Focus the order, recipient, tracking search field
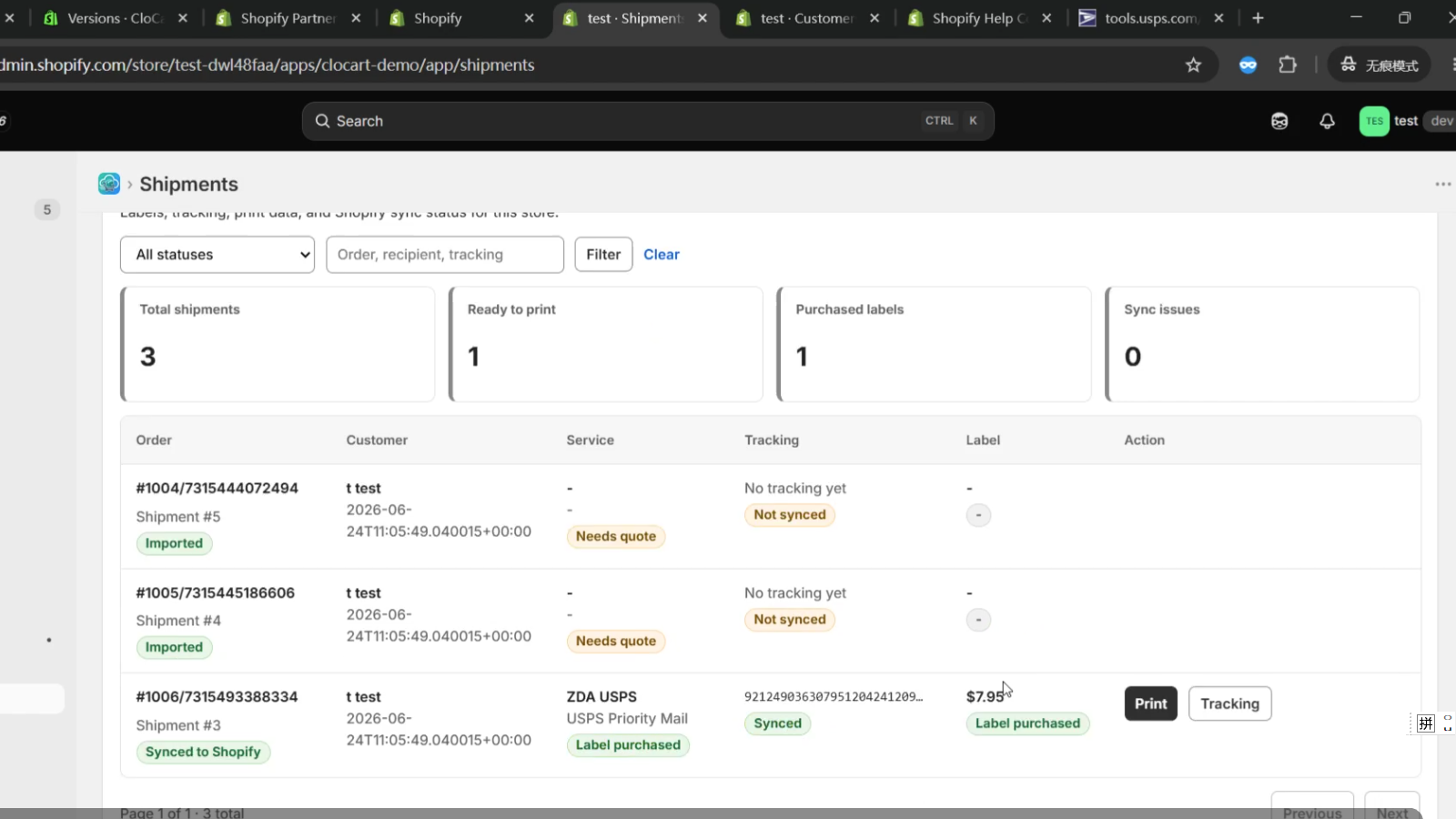 click(x=445, y=255)
